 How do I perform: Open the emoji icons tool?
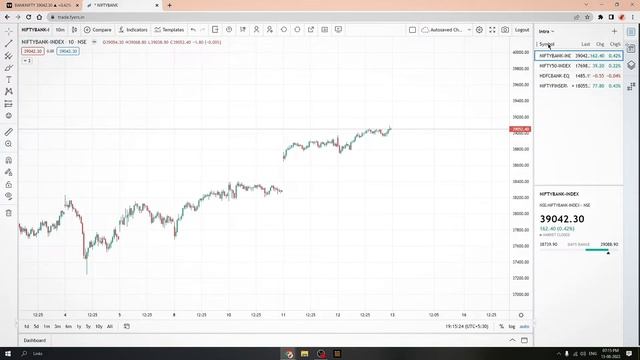[9, 116]
